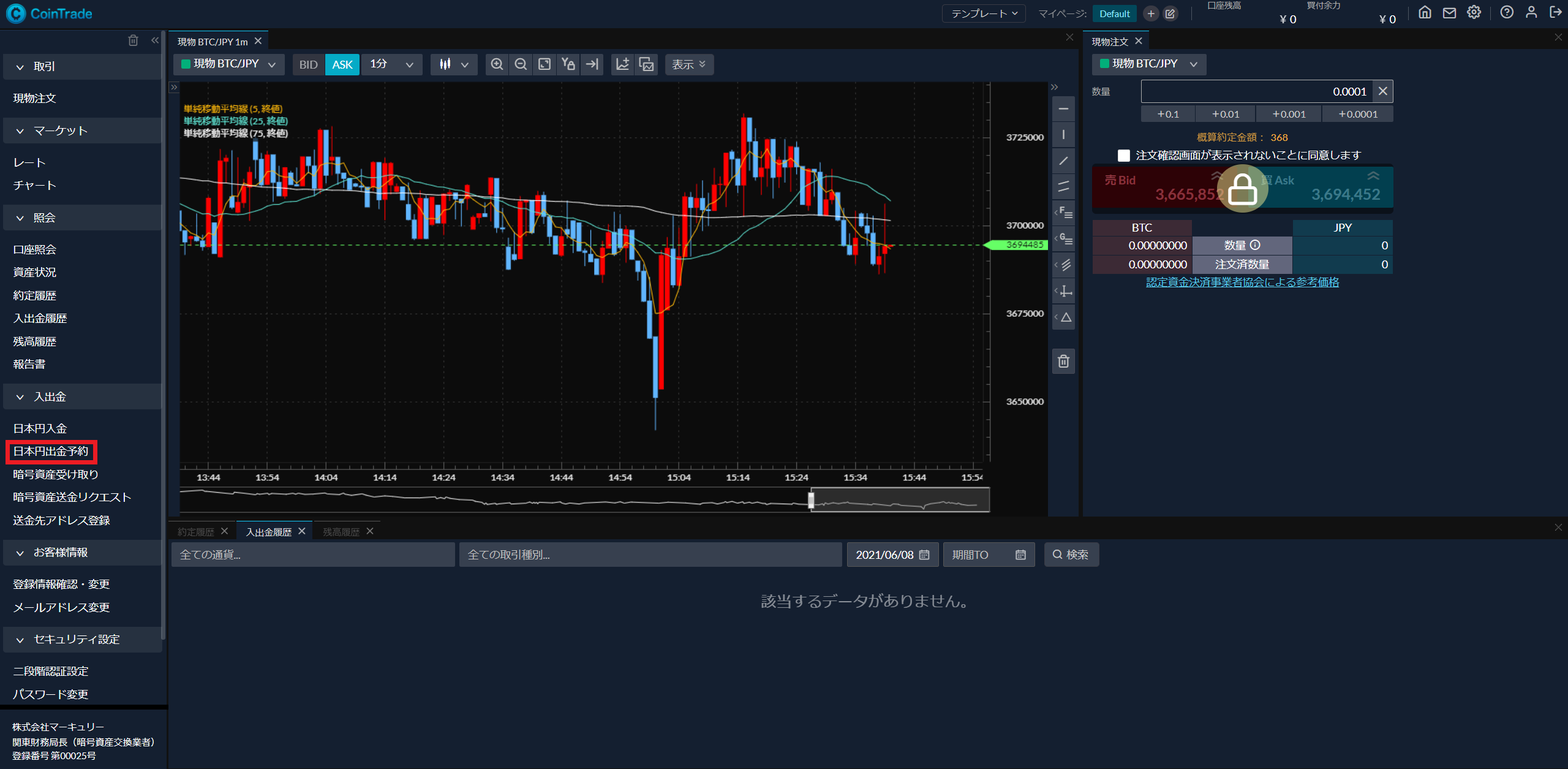Switch chart price to ASK

click(x=342, y=64)
